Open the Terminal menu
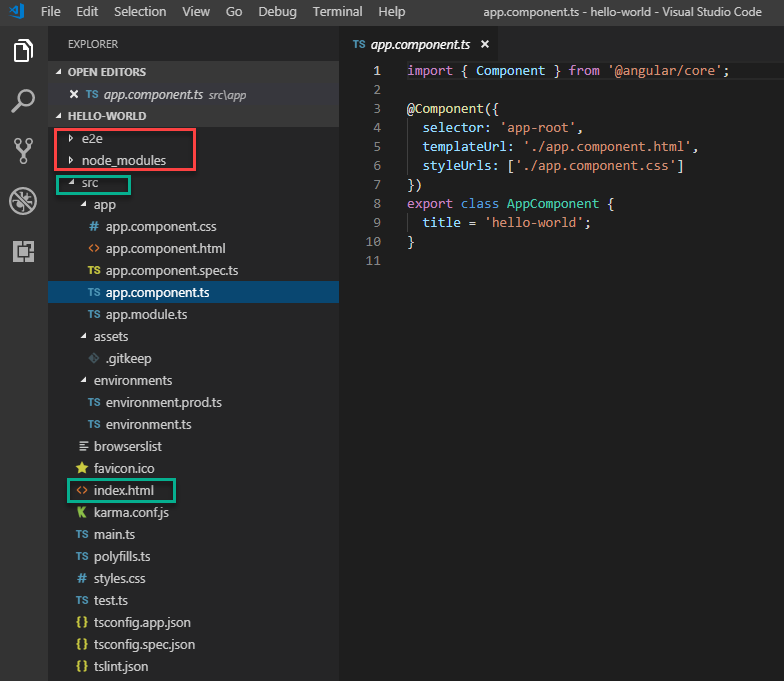Image resolution: width=784 pixels, height=681 pixels. pyautogui.click(x=337, y=12)
